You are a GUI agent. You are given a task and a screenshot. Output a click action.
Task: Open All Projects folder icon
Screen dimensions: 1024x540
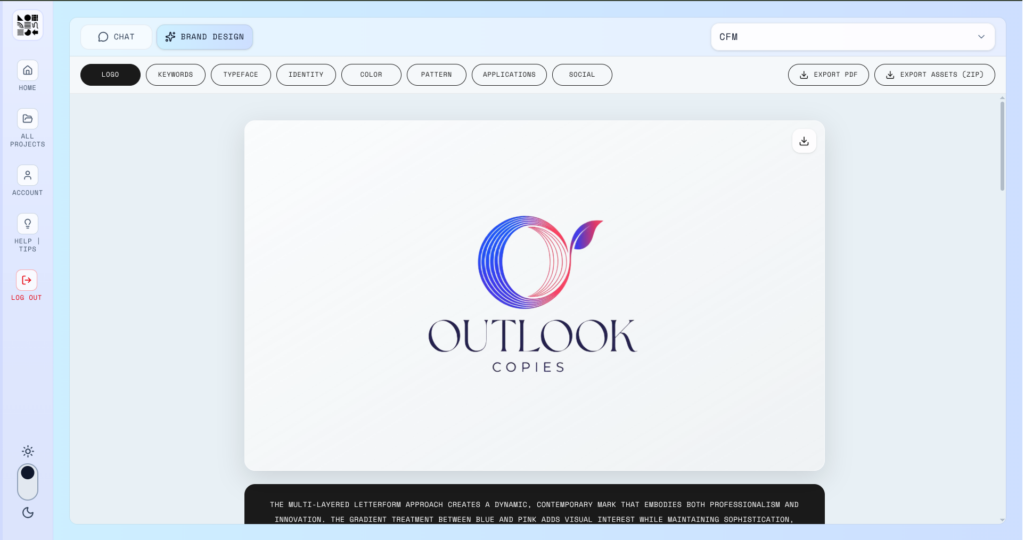(x=27, y=119)
